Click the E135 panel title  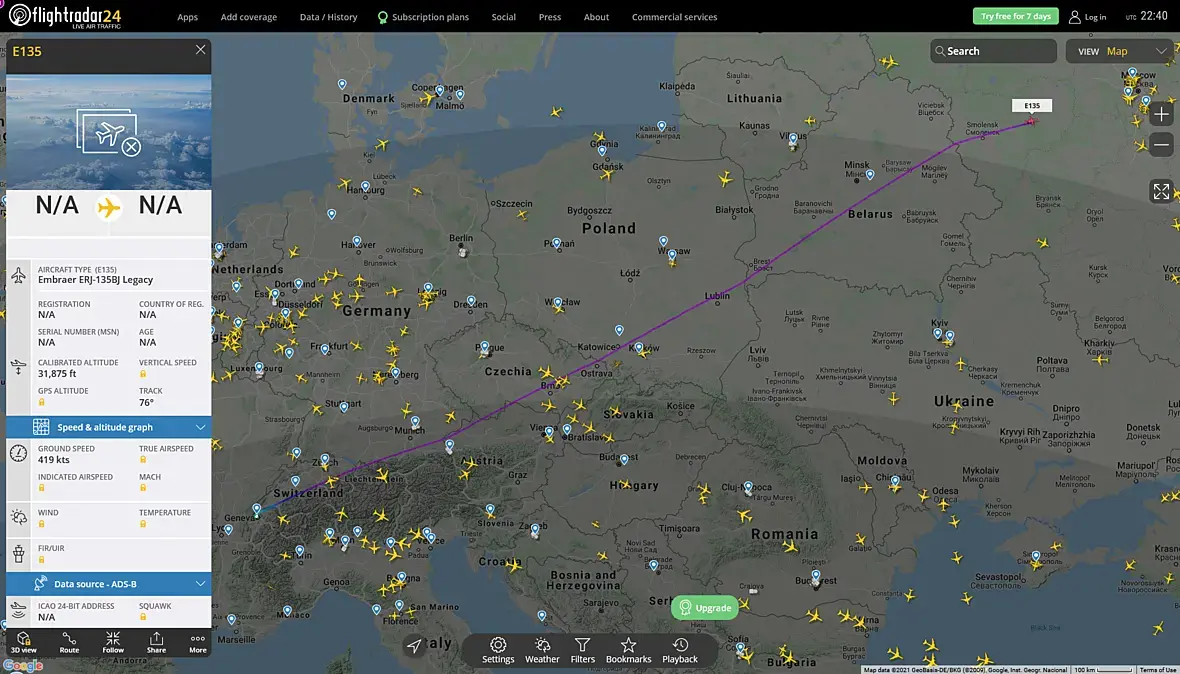(x=27, y=51)
